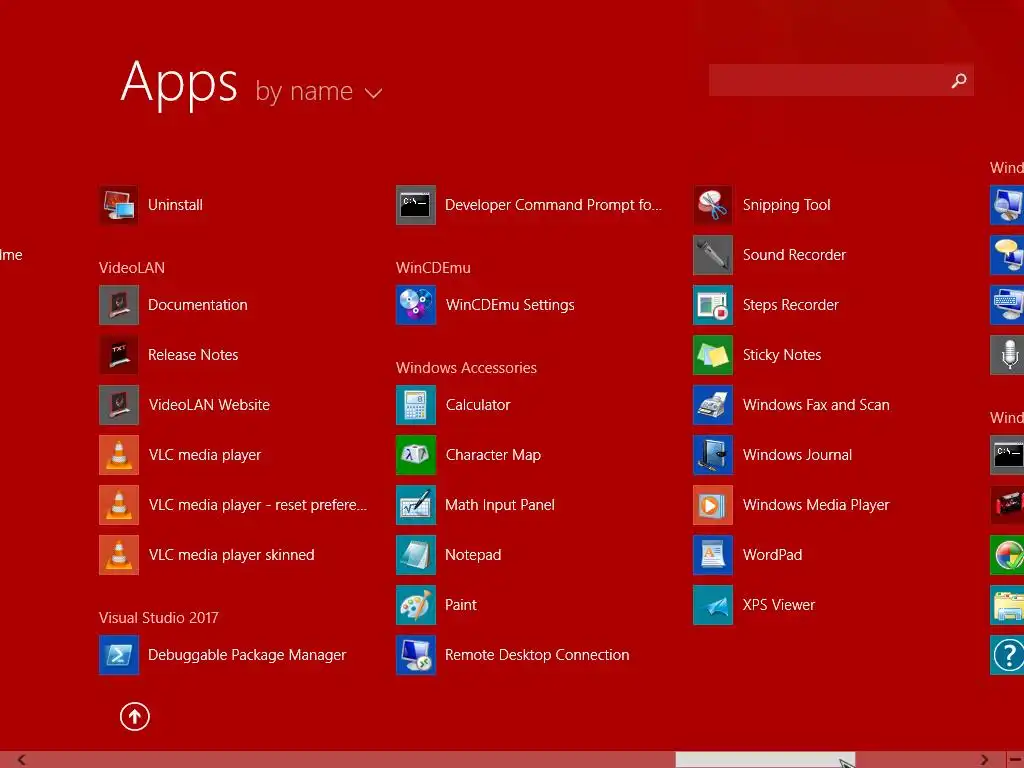The height and width of the screenshot is (768, 1024).
Task: Click the horizontal scrollbar thumb
Action: (765, 760)
